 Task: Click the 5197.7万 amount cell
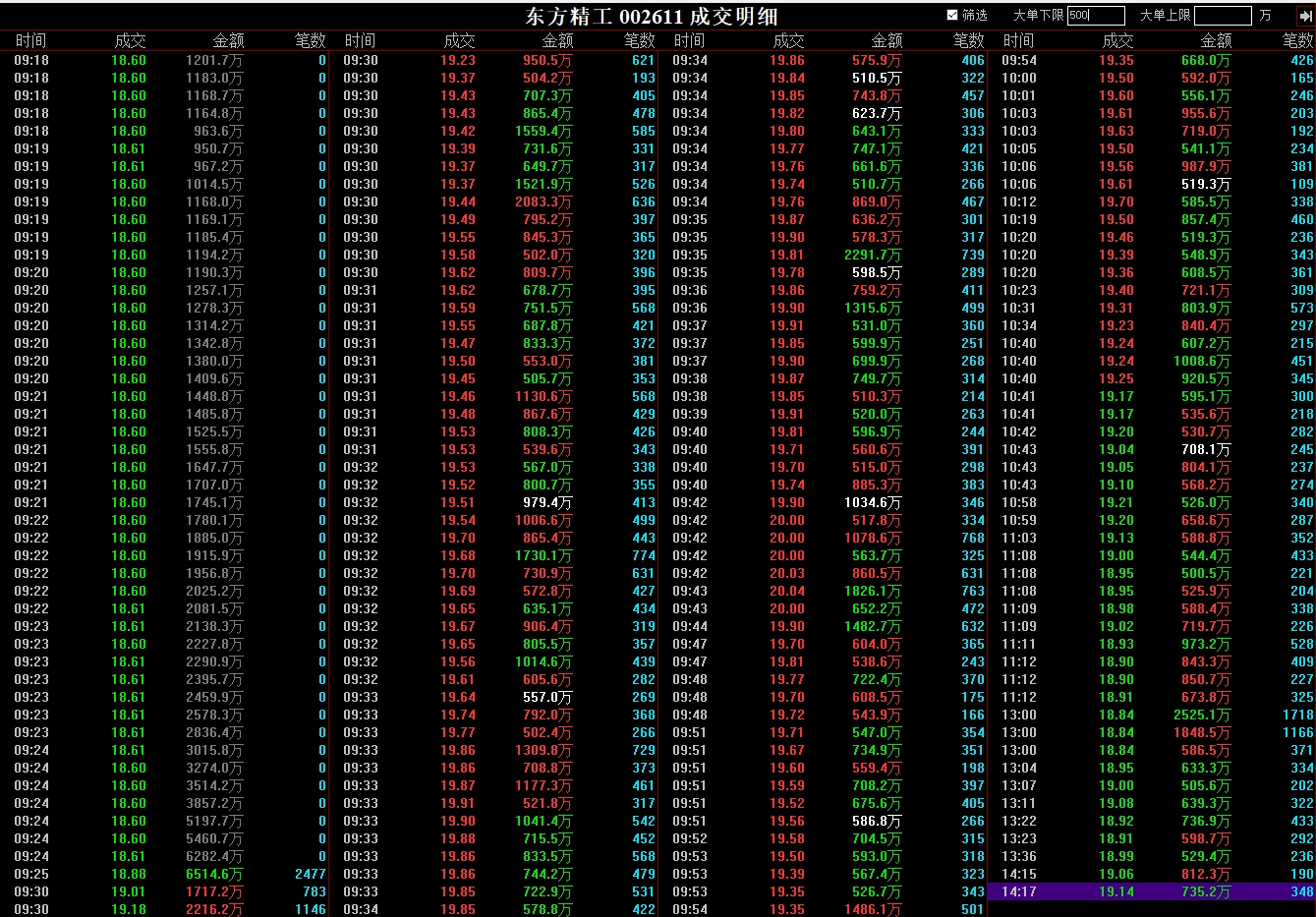tap(214, 821)
